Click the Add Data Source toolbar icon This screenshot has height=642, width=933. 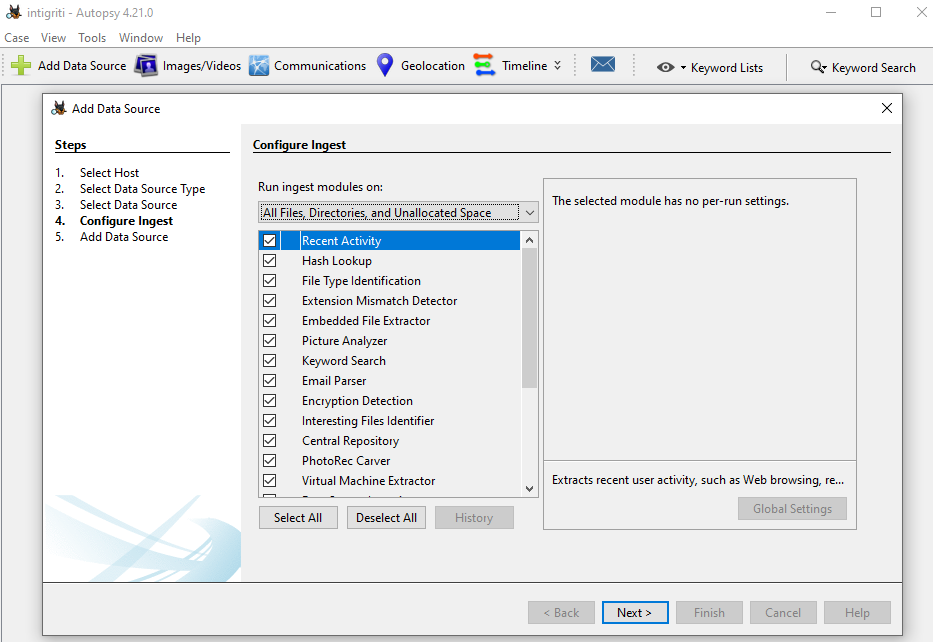pyautogui.click(x=67, y=65)
